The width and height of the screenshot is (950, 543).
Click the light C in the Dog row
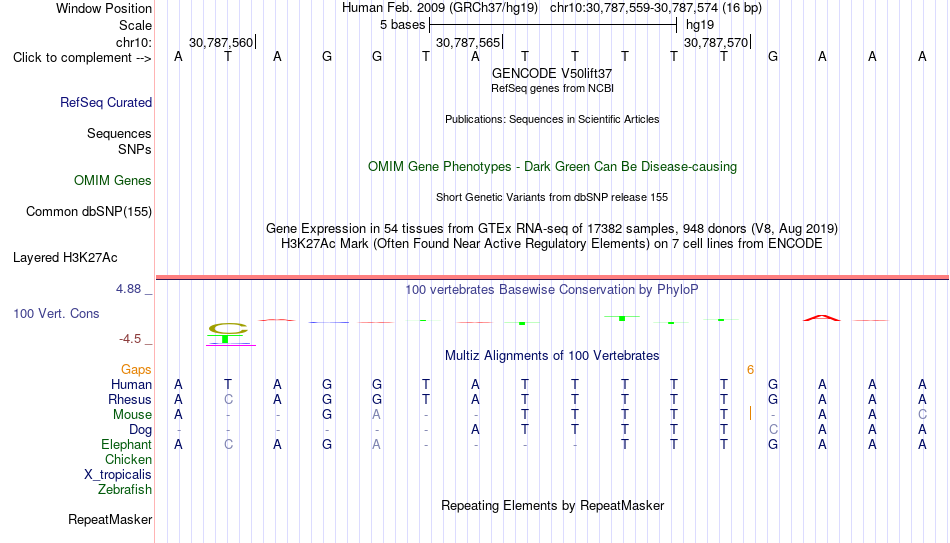[773, 430]
